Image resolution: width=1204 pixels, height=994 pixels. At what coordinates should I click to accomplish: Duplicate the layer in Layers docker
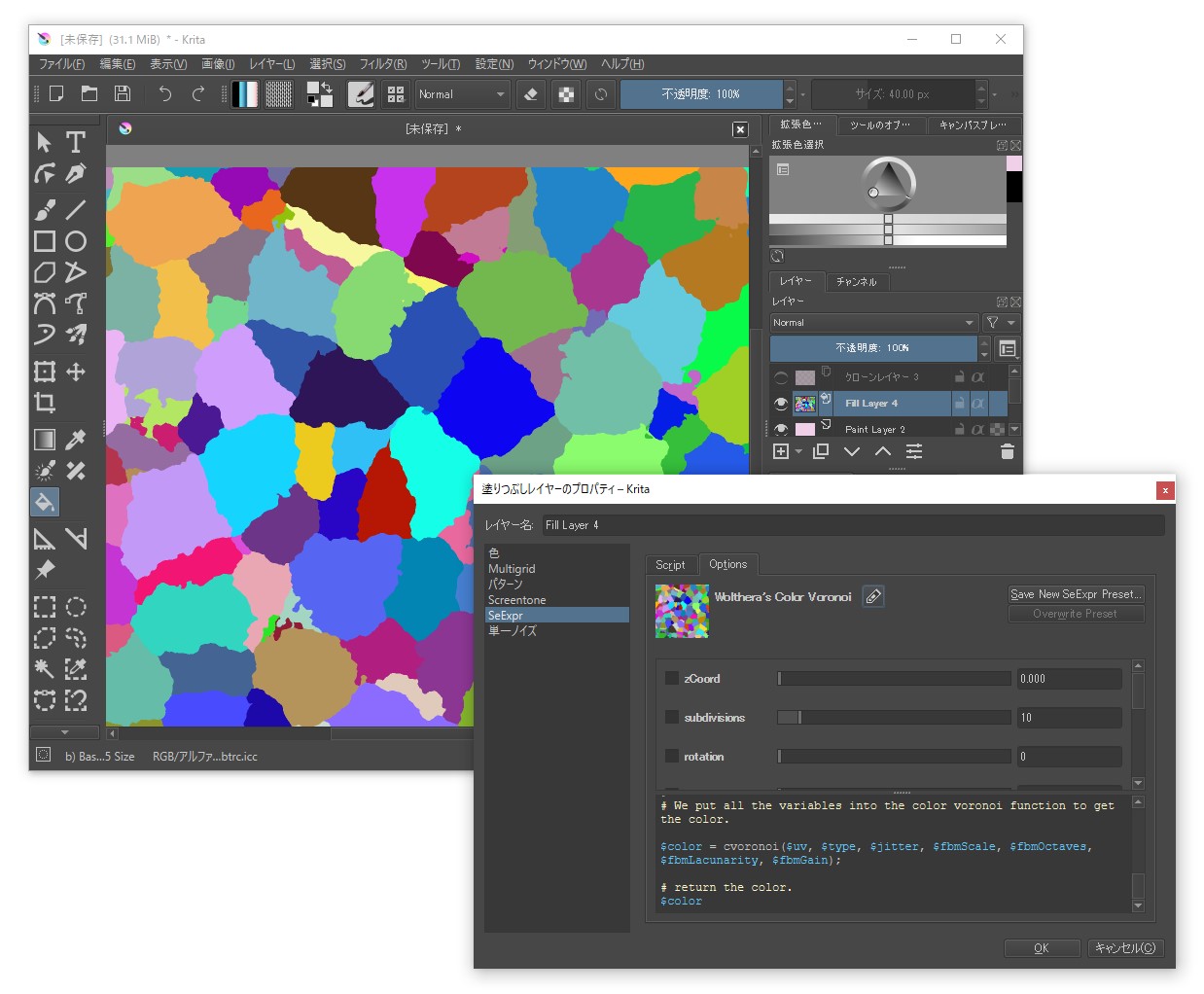point(821,451)
